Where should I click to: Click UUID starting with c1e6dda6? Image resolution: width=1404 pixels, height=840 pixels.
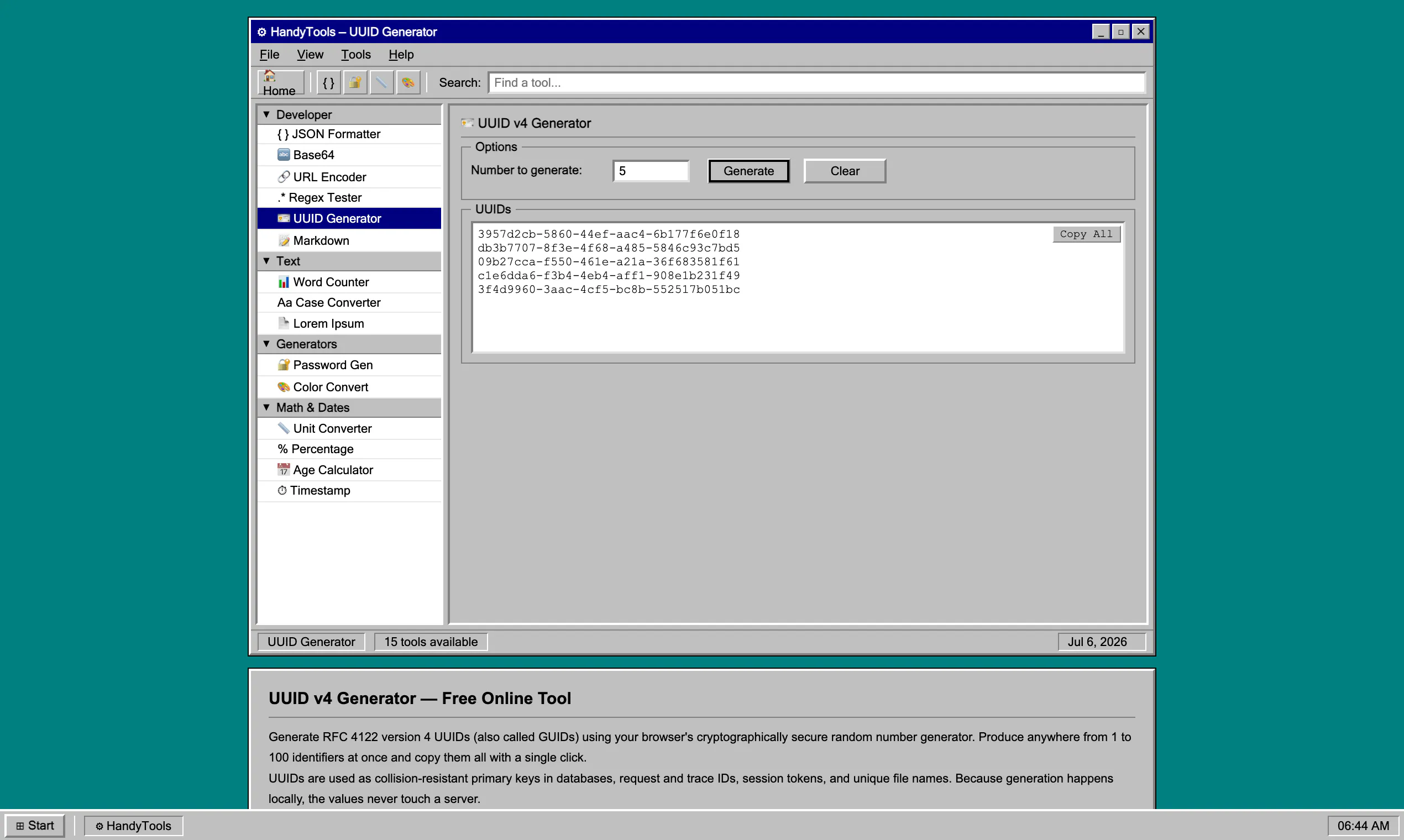coord(609,276)
